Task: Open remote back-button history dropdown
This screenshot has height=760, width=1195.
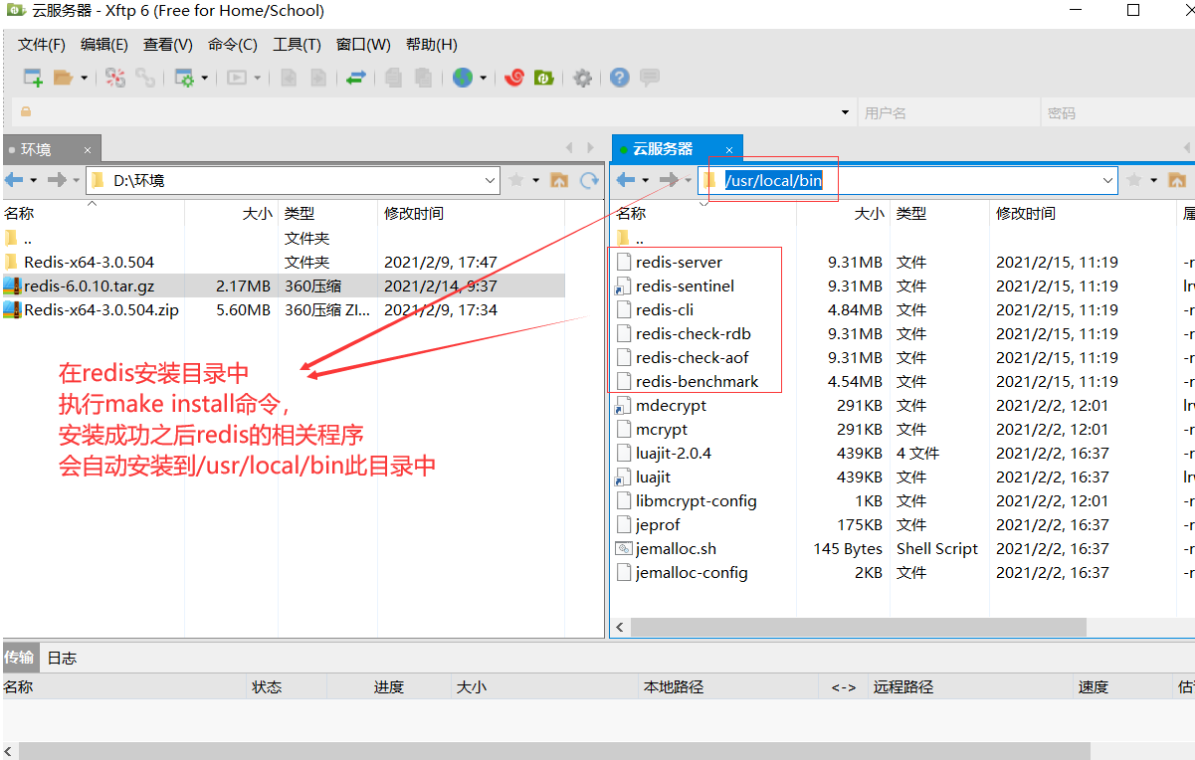Action: (x=646, y=181)
